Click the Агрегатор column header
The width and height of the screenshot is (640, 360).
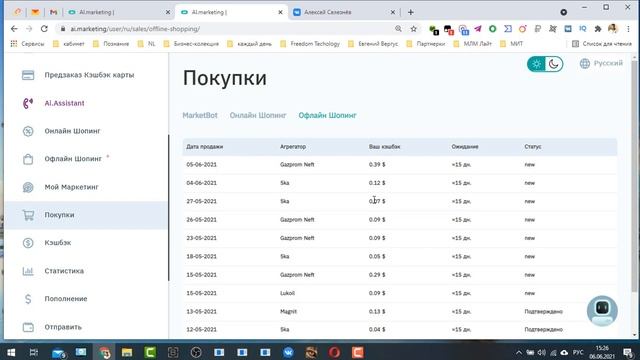pyautogui.click(x=293, y=147)
